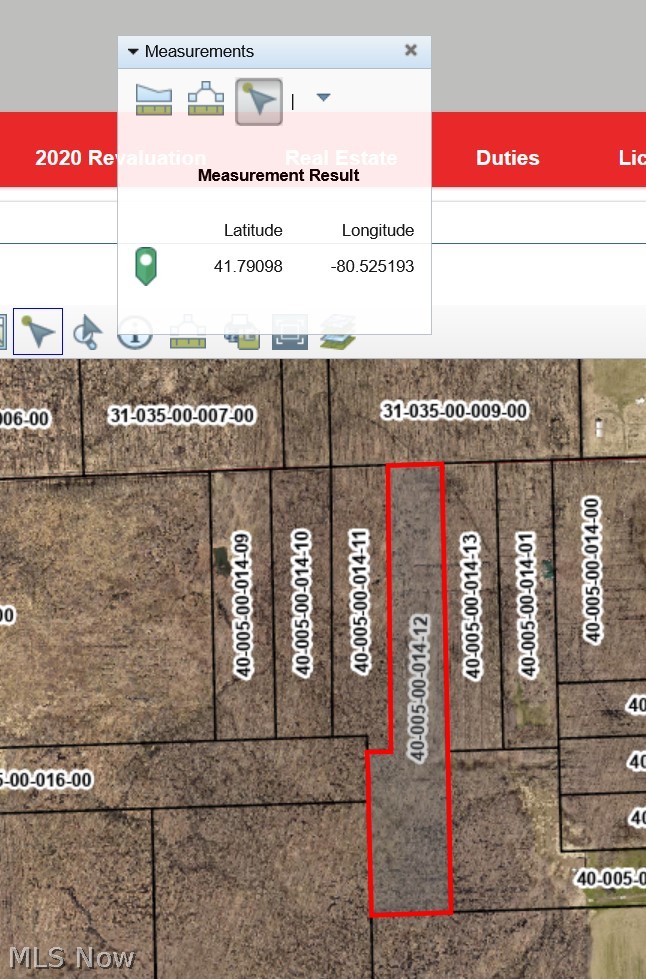The image size is (646, 979).
Task: Select parcel 40-005-00-014-00 on the map
Action: pyautogui.click(x=592, y=569)
